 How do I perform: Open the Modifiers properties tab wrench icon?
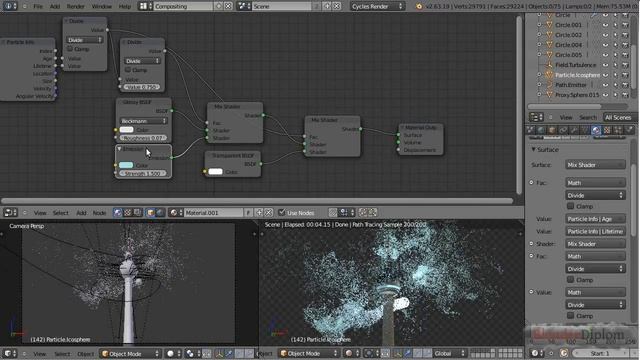click(x=574, y=130)
